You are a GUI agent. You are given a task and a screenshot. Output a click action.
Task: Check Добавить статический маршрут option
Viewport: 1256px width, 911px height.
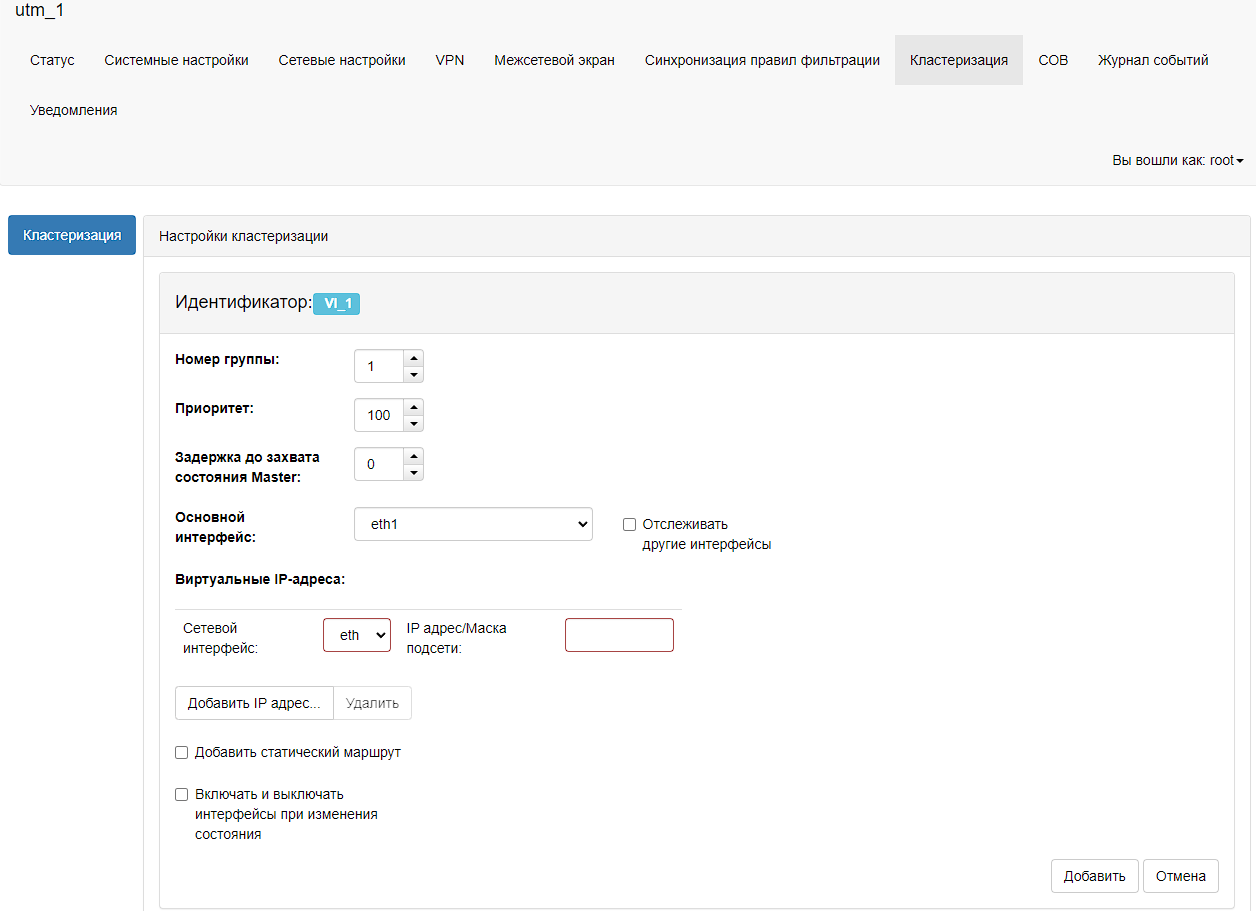182,752
